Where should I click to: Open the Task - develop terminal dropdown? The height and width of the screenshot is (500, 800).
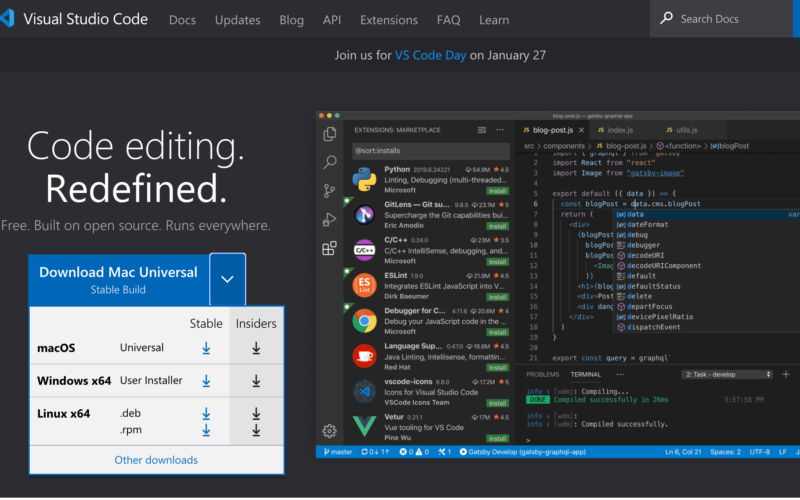[x=727, y=374]
